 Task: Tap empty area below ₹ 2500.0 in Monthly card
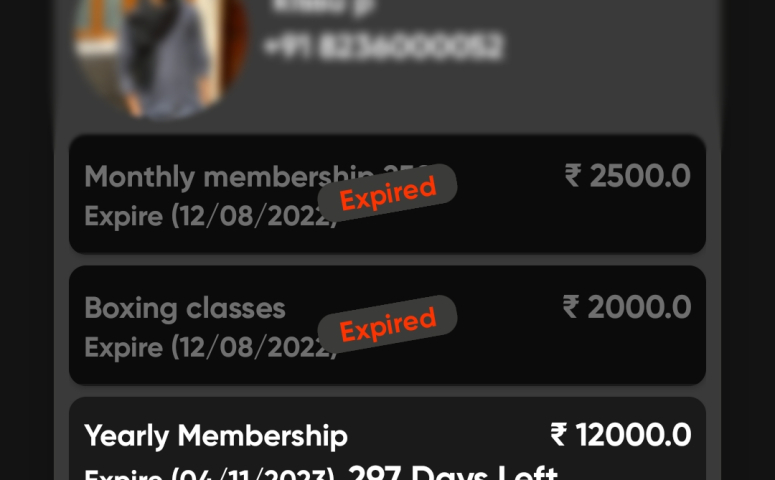point(628,222)
